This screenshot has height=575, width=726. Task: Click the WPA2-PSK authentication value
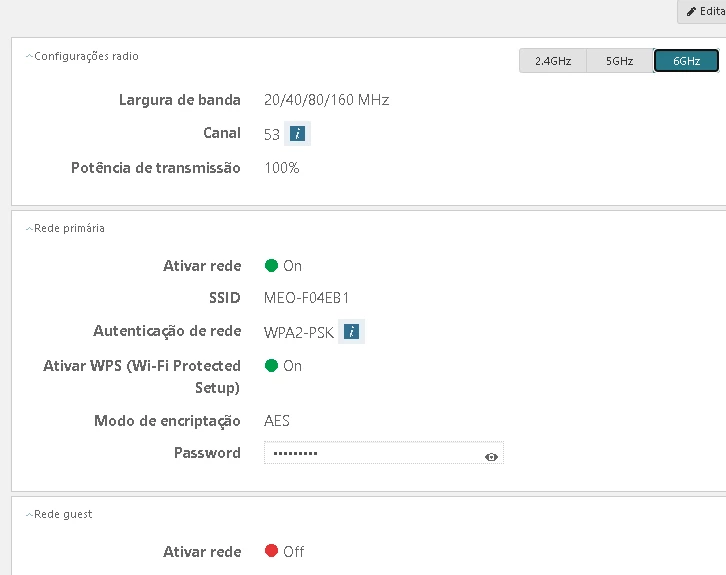point(298,333)
